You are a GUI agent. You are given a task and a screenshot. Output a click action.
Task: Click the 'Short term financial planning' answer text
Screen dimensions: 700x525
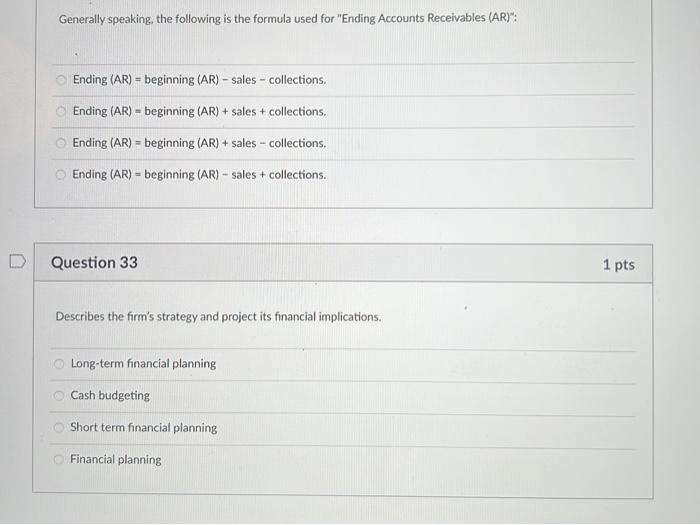[143, 428]
